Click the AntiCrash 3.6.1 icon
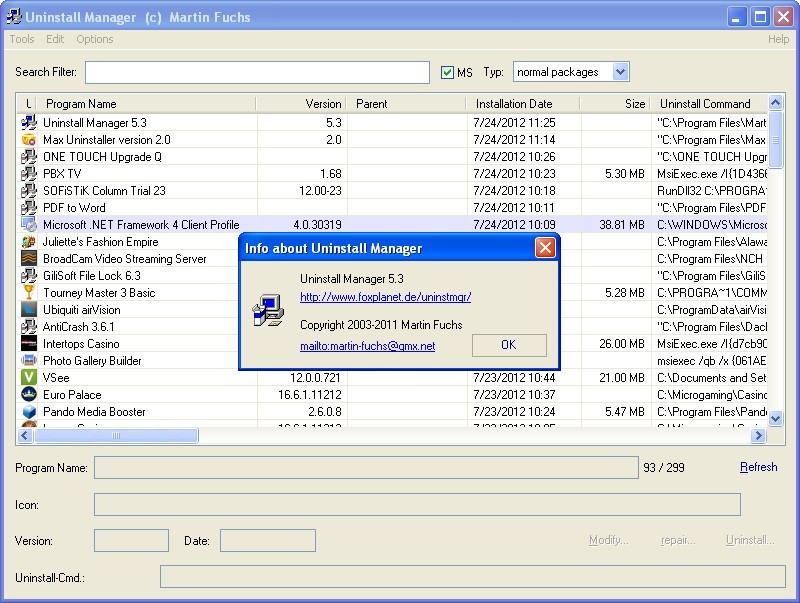Screen dimensions: 800x603 tap(29, 326)
